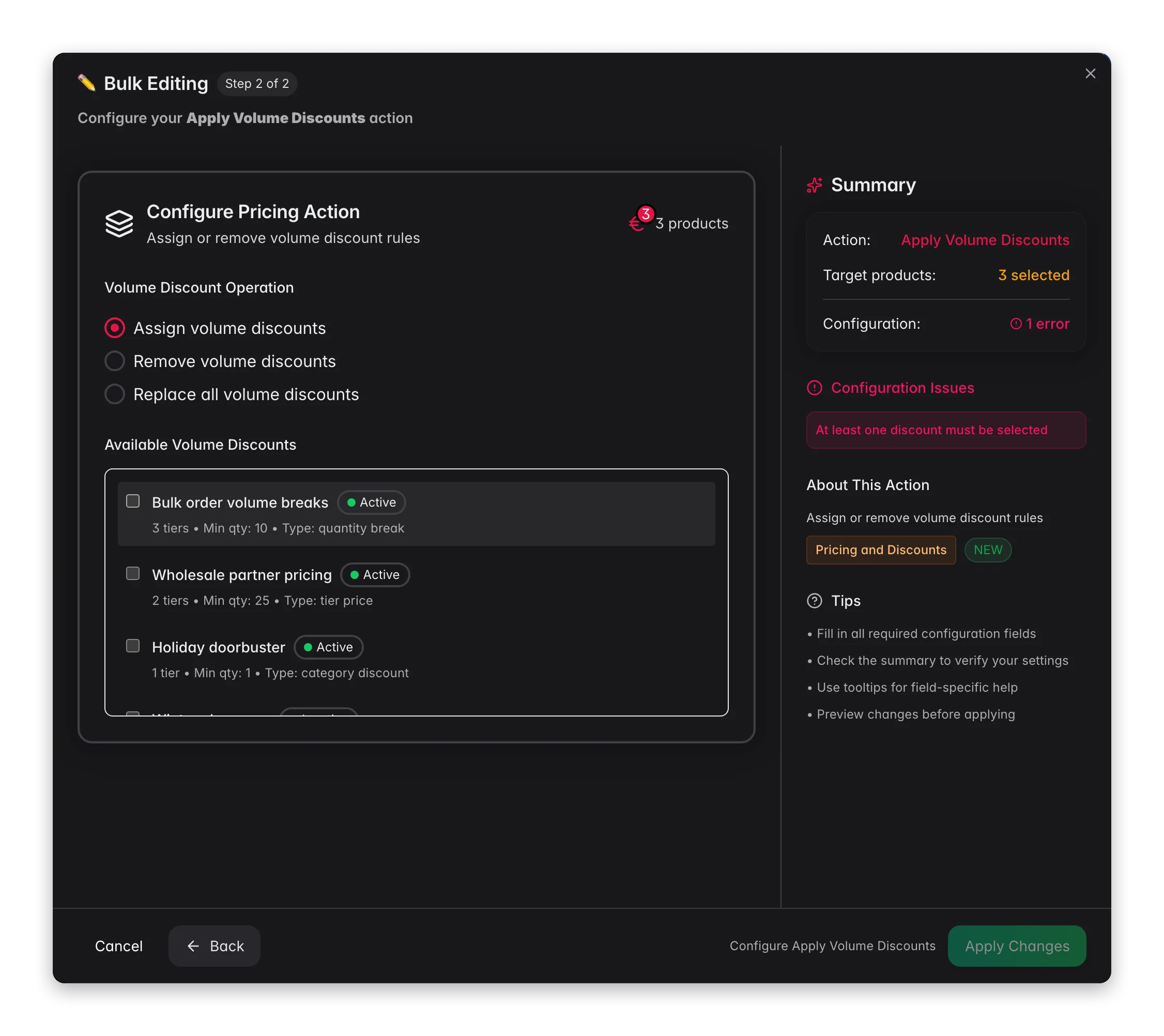Click 'Configure Apply Volume Discounts' footer text
Image resolution: width=1164 pixels, height=1036 pixels.
pyautogui.click(x=832, y=946)
